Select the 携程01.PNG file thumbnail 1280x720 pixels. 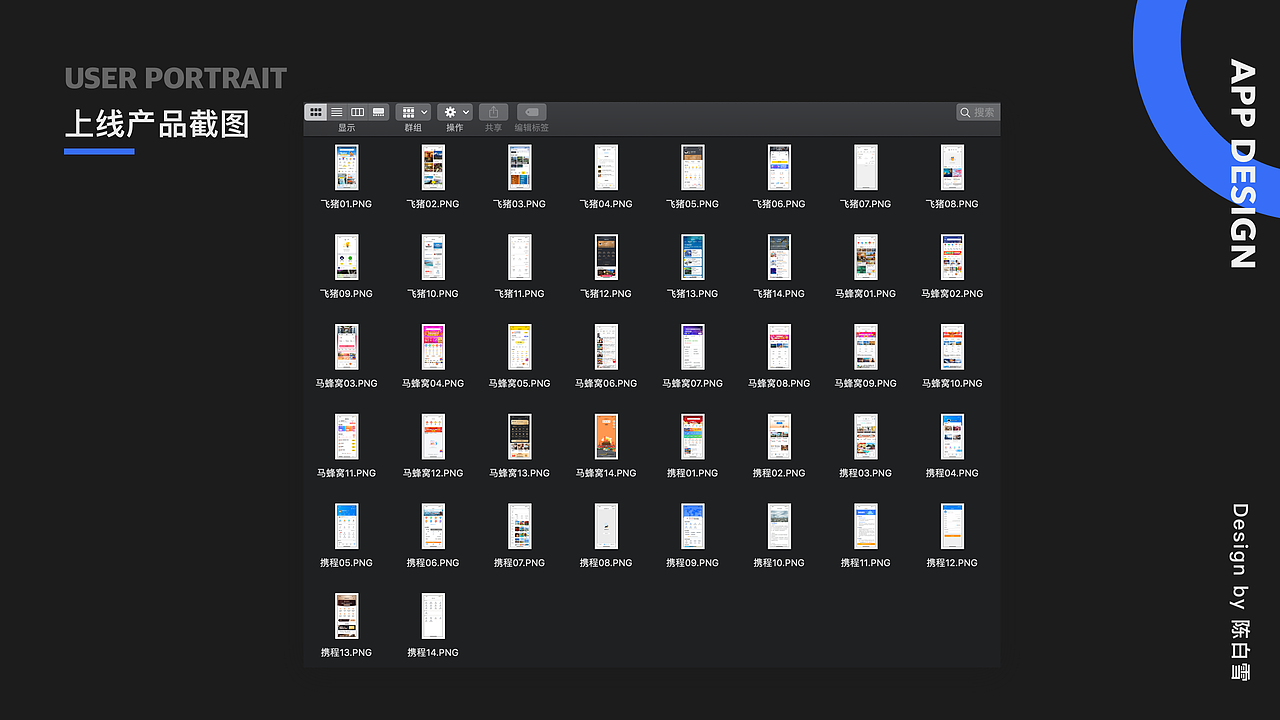[693, 437]
